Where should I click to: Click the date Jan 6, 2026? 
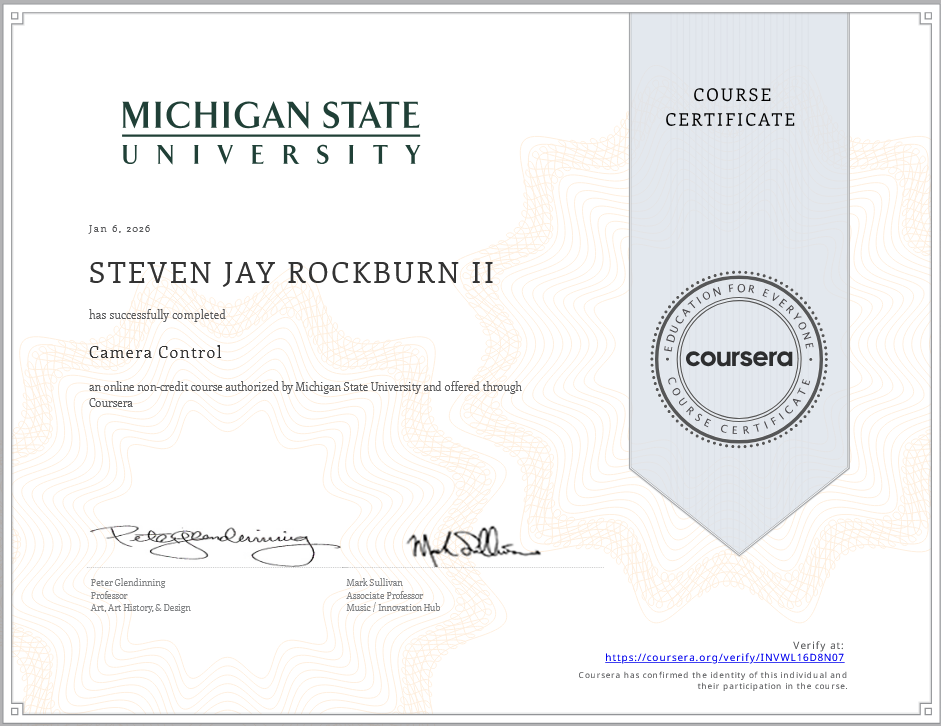[x=119, y=229]
